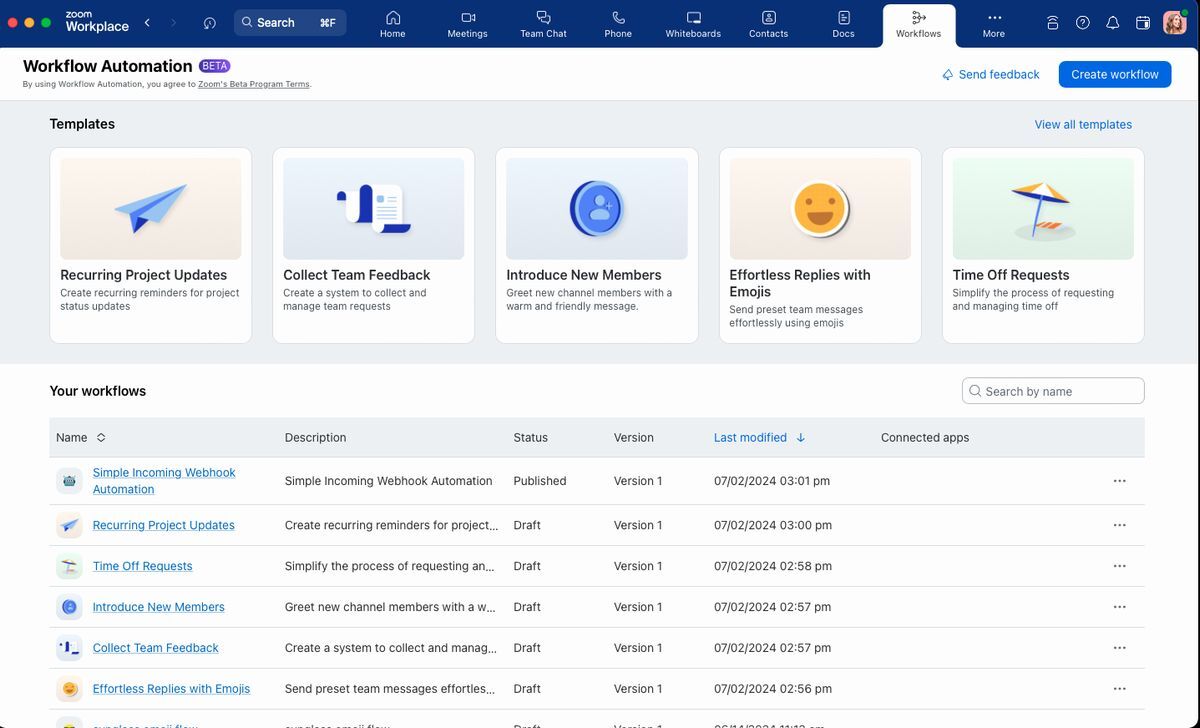Viewport: 1200px width, 728px height.
Task: Open the Recurring Project Updates workflow link
Action: pyautogui.click(x=164, y=525)
